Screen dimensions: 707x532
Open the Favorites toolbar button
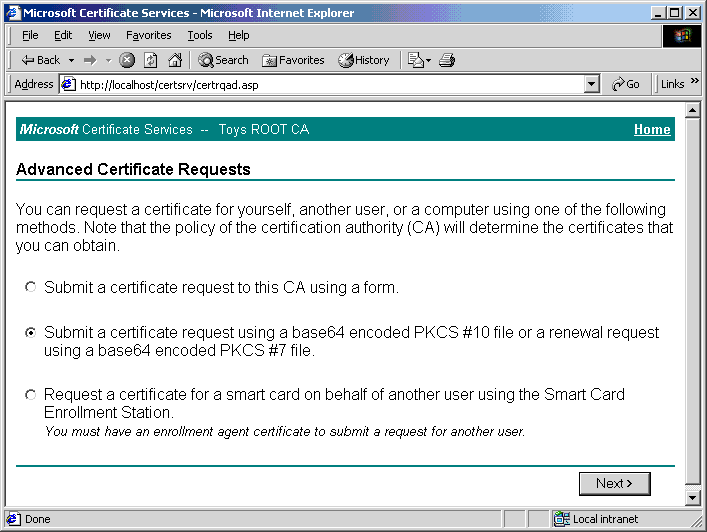point(293,60)
